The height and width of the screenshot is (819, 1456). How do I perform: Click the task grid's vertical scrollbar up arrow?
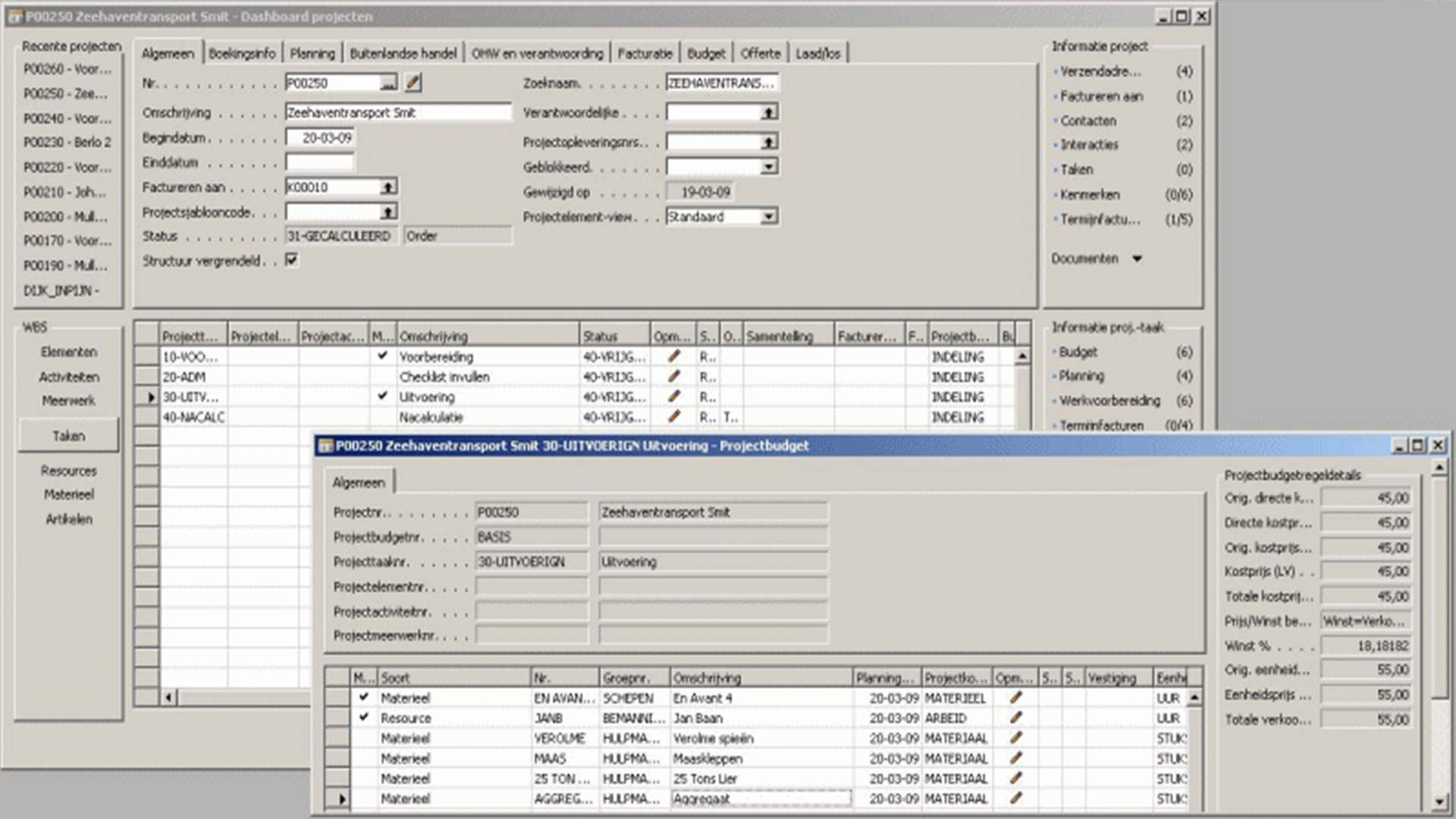coord(1022,356)
